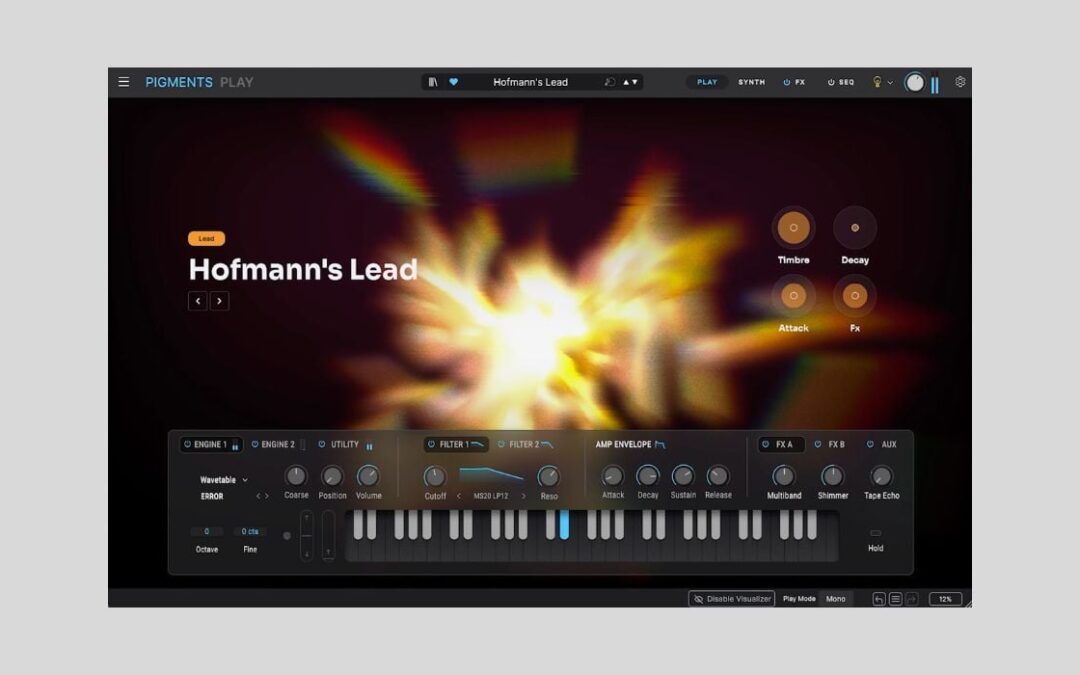The height and width of the screenshot is (675, 1080).
Task: Click the Fine tune cents field
Action: click(249, 531)
